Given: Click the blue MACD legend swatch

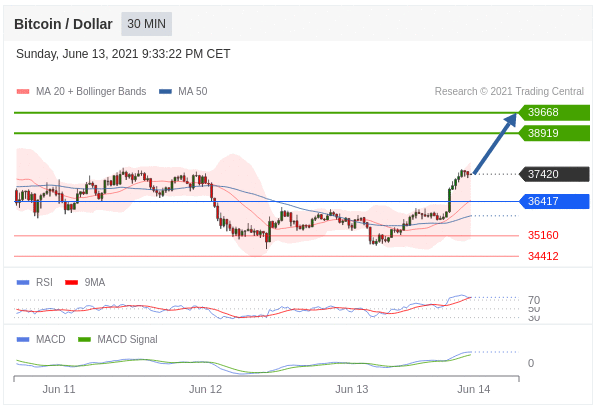Looking at the screenshot, I should [23, 340].
